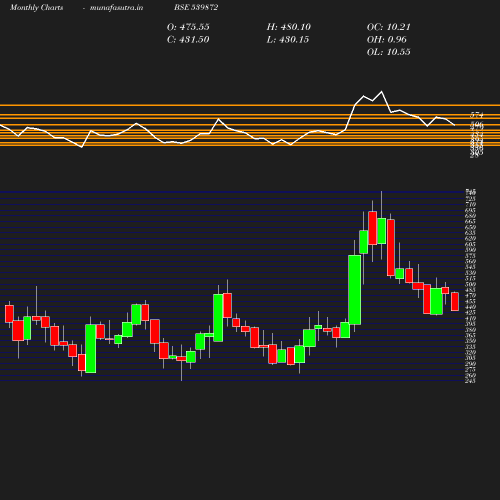Click the '425' price axis label
This screenshot has height=500, width=500.
point(470,313)
